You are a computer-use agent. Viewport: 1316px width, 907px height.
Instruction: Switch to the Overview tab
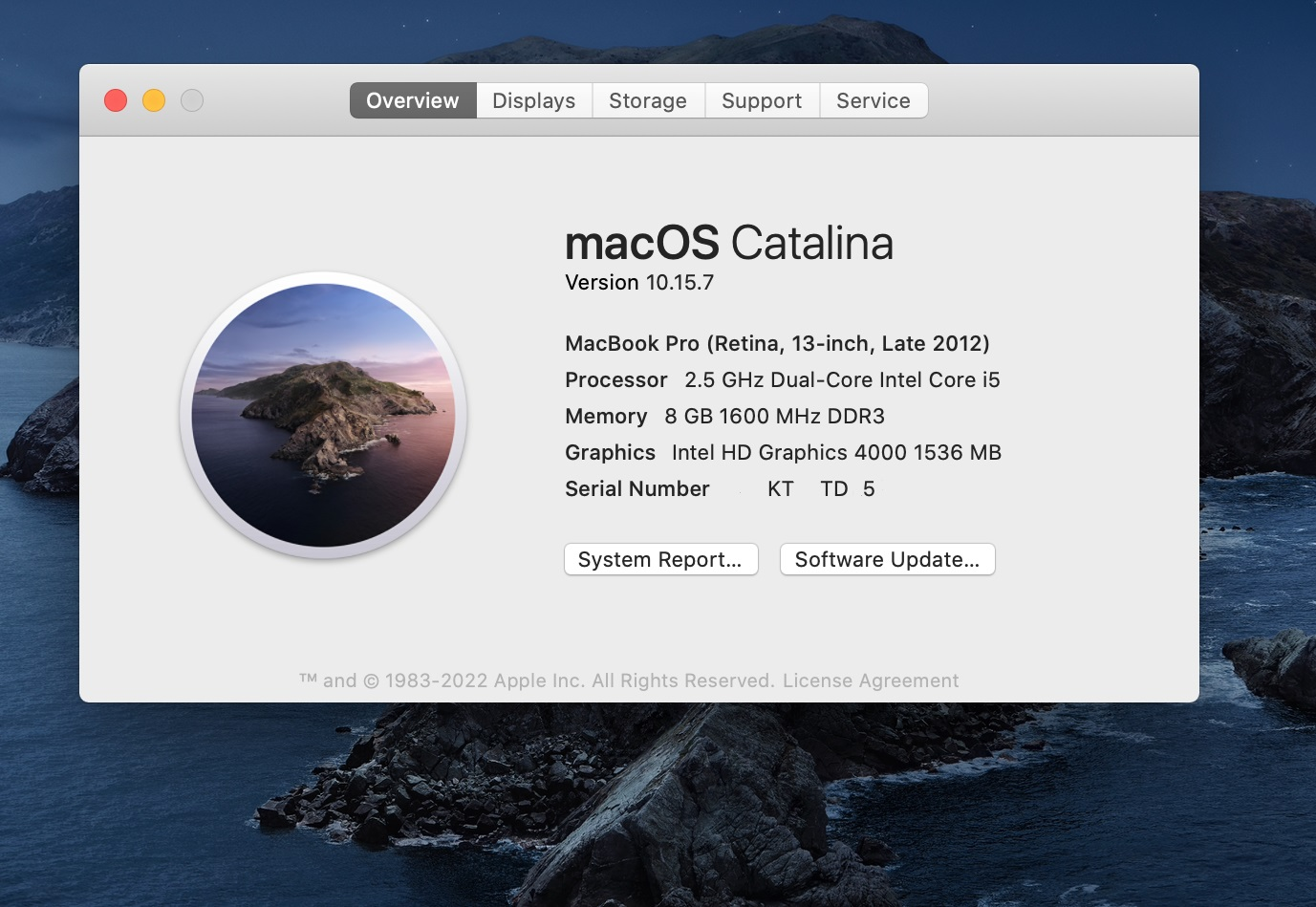(413, 100)
